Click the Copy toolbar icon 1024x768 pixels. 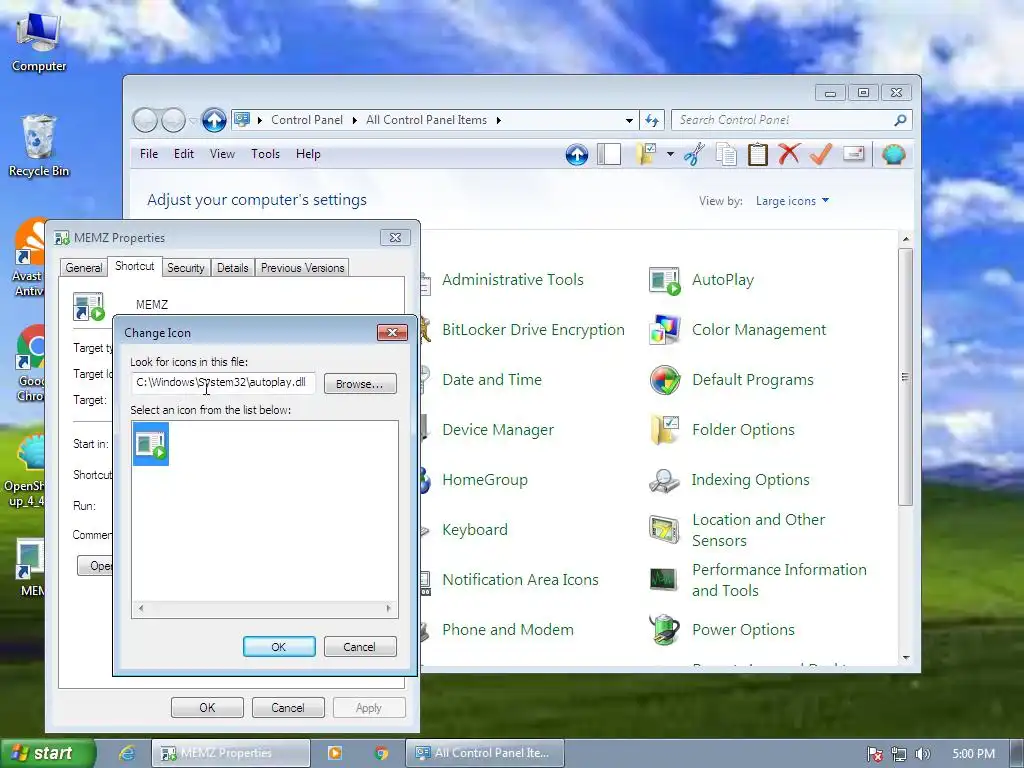coord(726,154)
